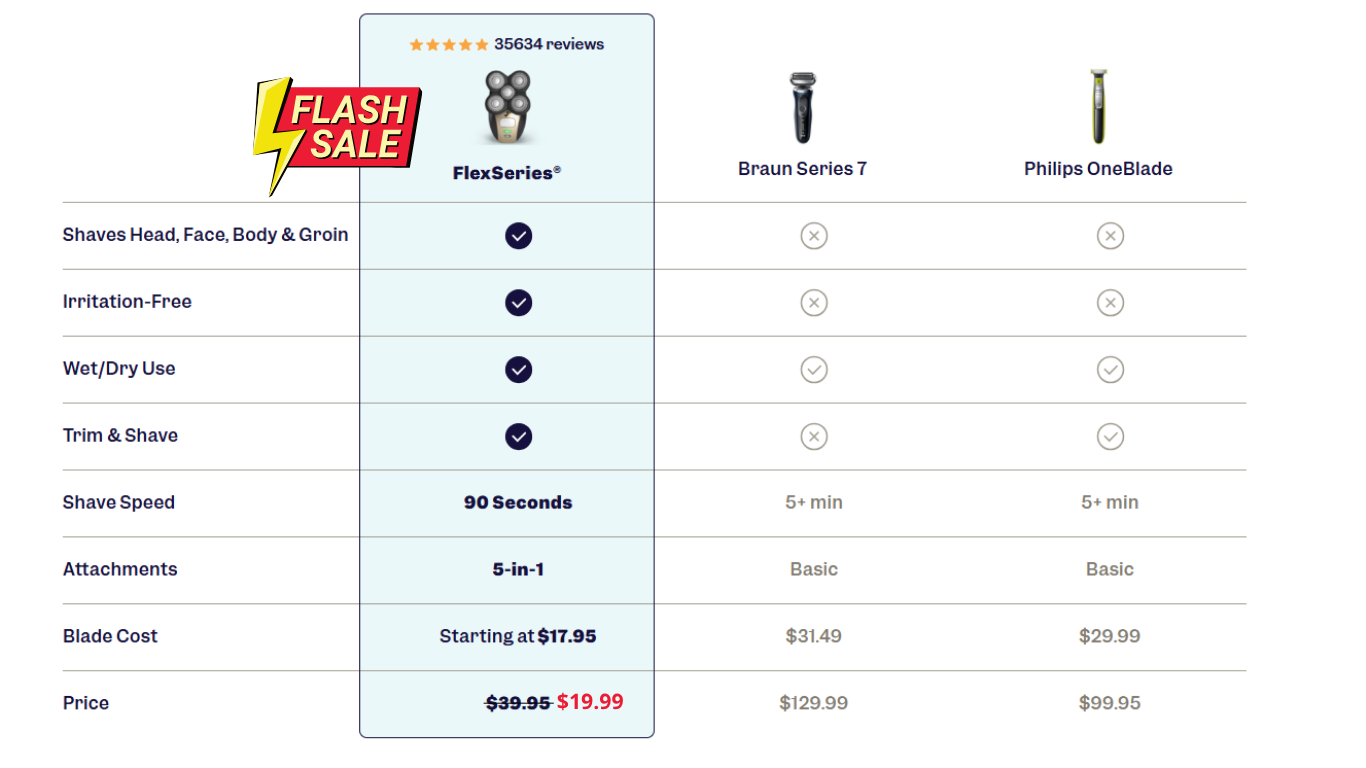The width and height of the screenshot is (1366, 768).
Task: Click Philips checkmark in Trim & Shave row
Action: 1110,437
